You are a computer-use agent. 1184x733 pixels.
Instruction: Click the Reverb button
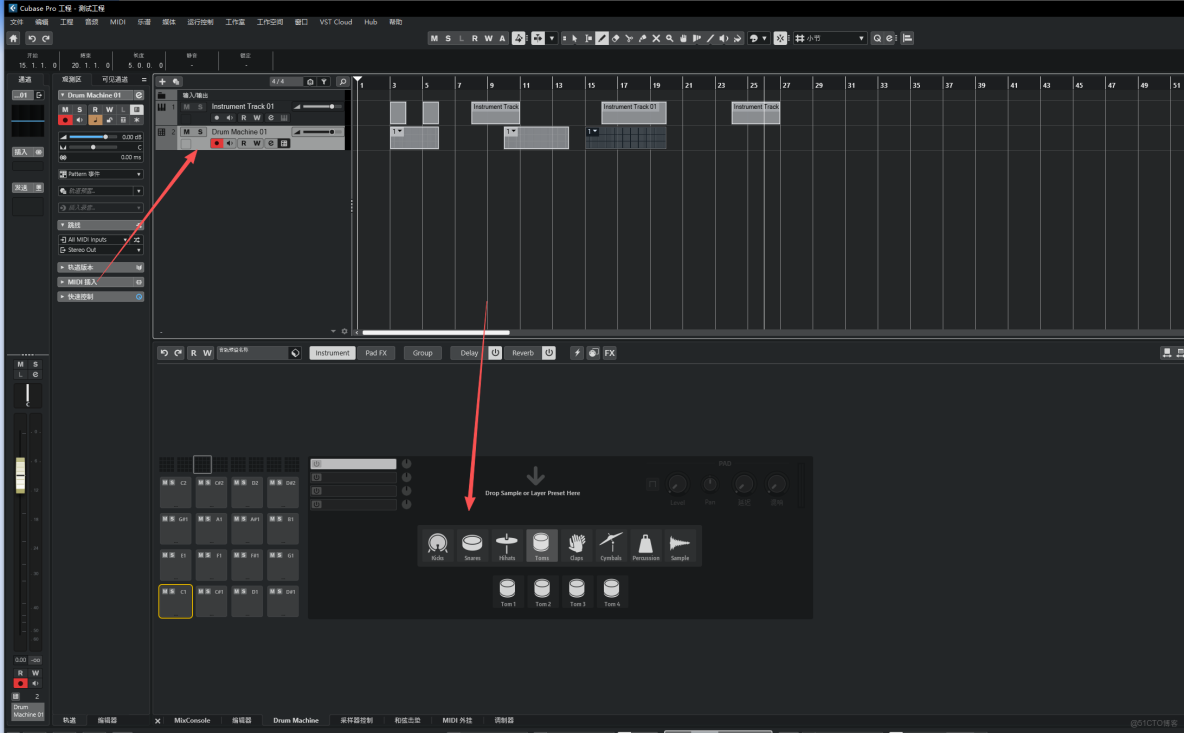click(x=523, y=353)
